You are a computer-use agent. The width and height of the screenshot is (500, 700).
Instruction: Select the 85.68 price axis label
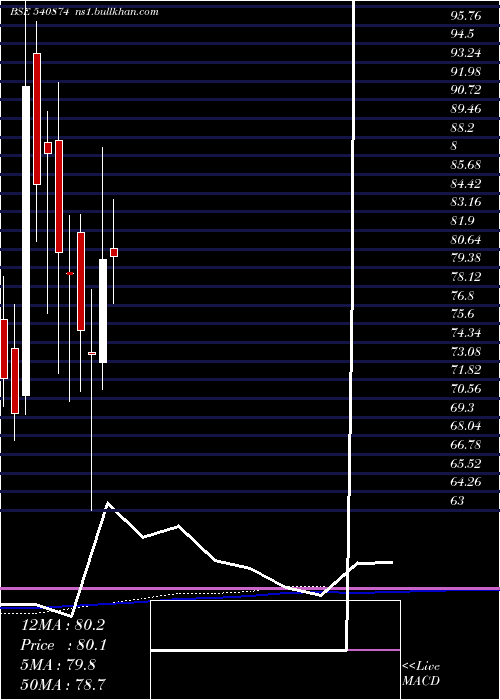[x=466, y=165]
